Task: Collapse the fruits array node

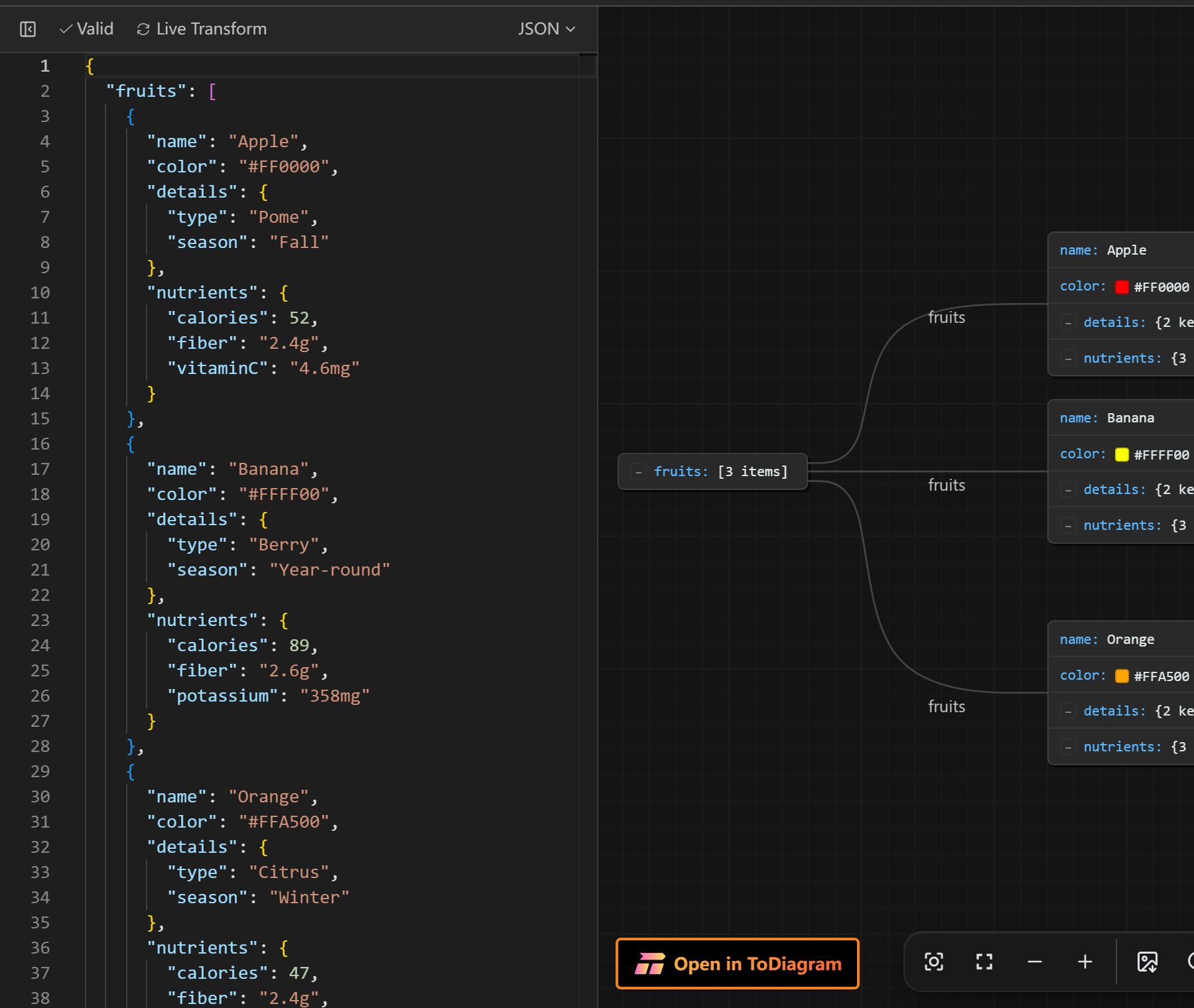Action: 639,472
